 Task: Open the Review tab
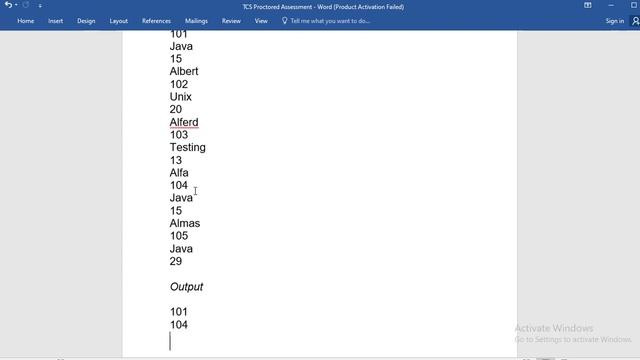(231, 21)
